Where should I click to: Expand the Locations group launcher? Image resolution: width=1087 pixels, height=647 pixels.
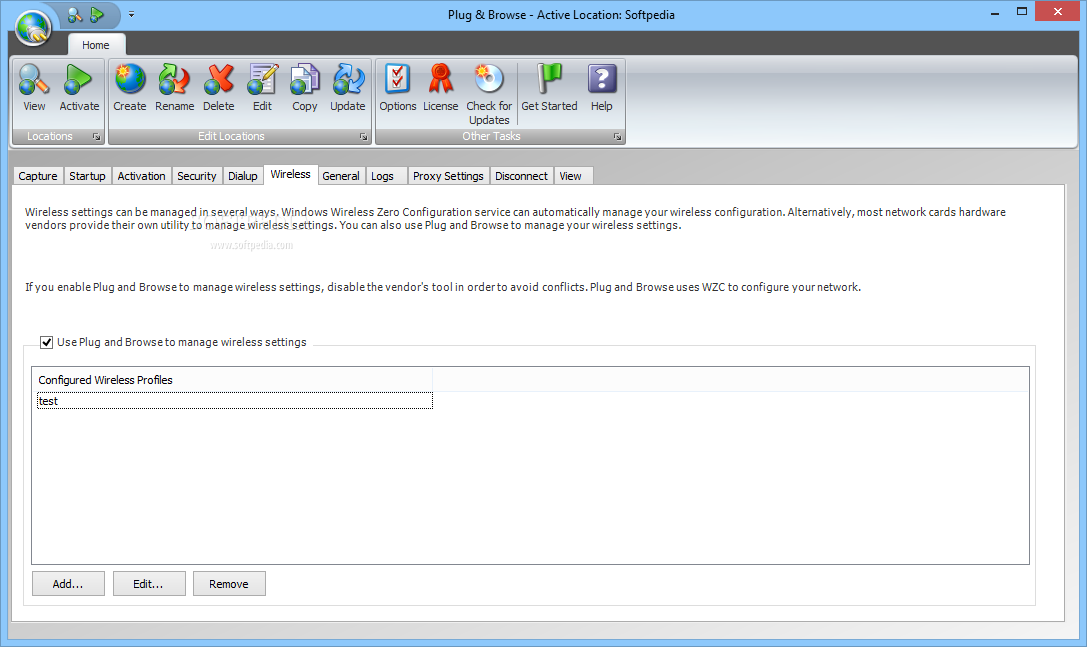(x=96, y=137)
